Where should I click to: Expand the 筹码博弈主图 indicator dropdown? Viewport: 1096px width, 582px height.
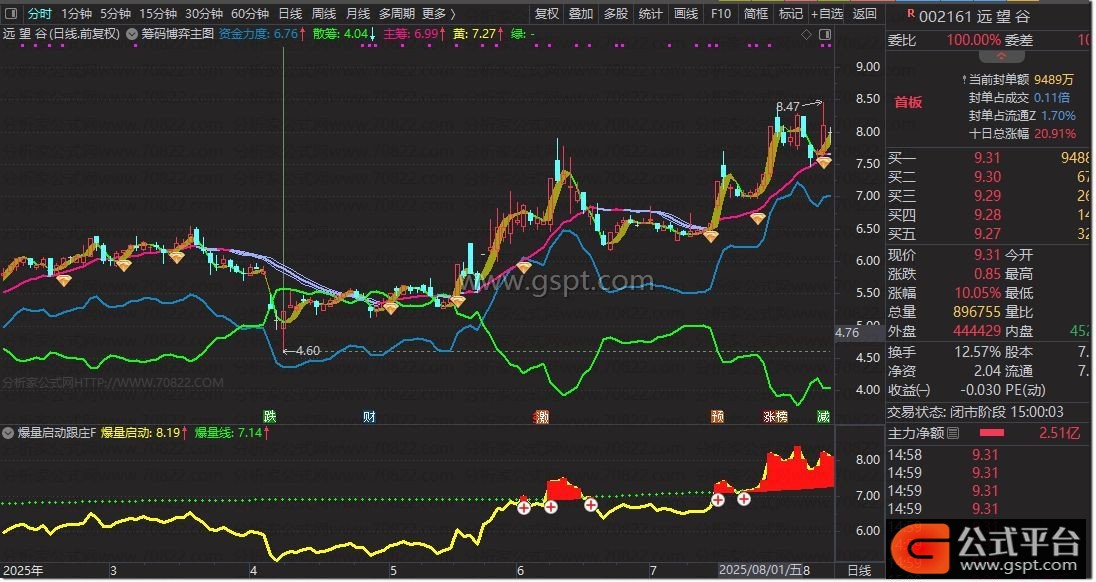pyautogui.click(x=133, y=33)
